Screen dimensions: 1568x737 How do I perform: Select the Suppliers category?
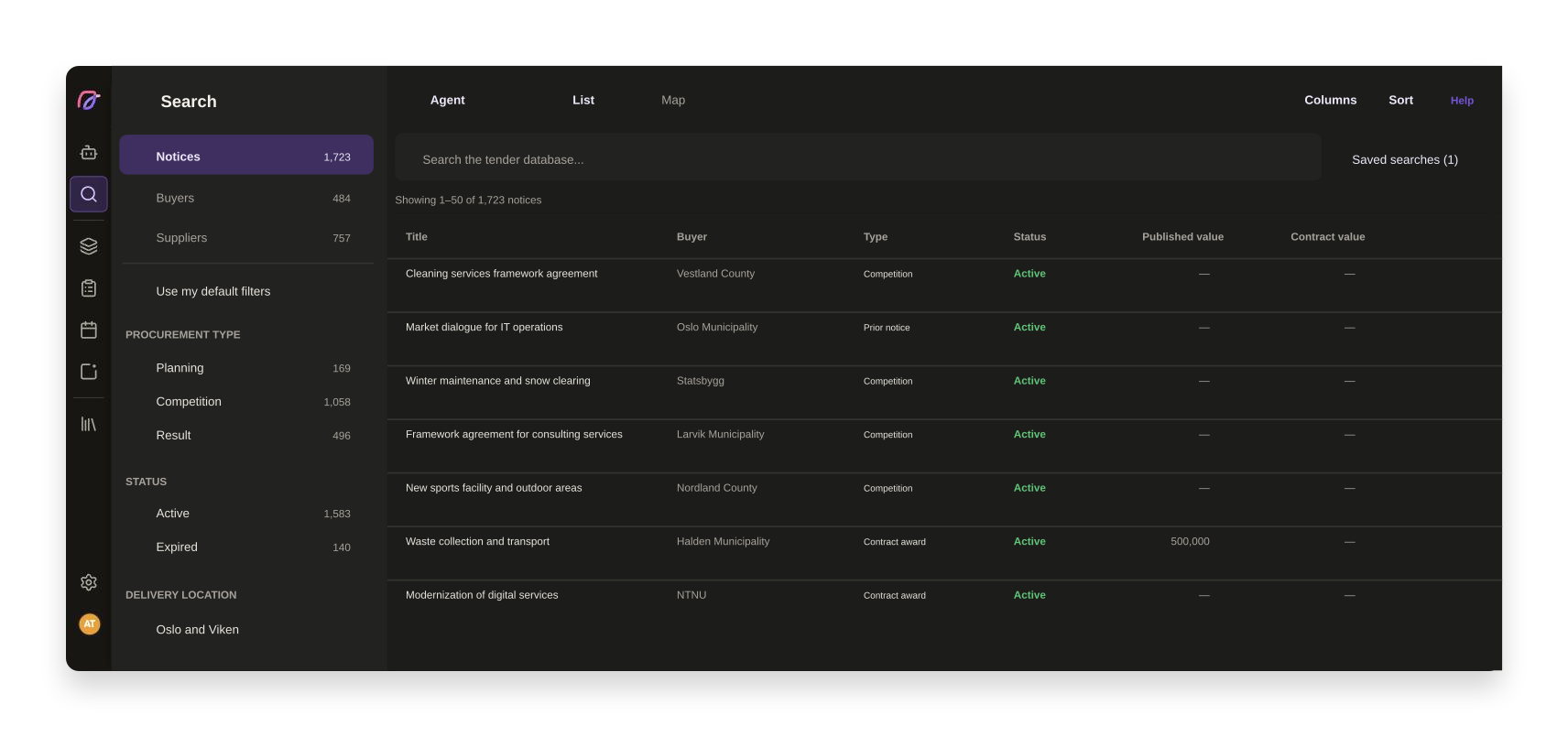(x=246, y=238)
